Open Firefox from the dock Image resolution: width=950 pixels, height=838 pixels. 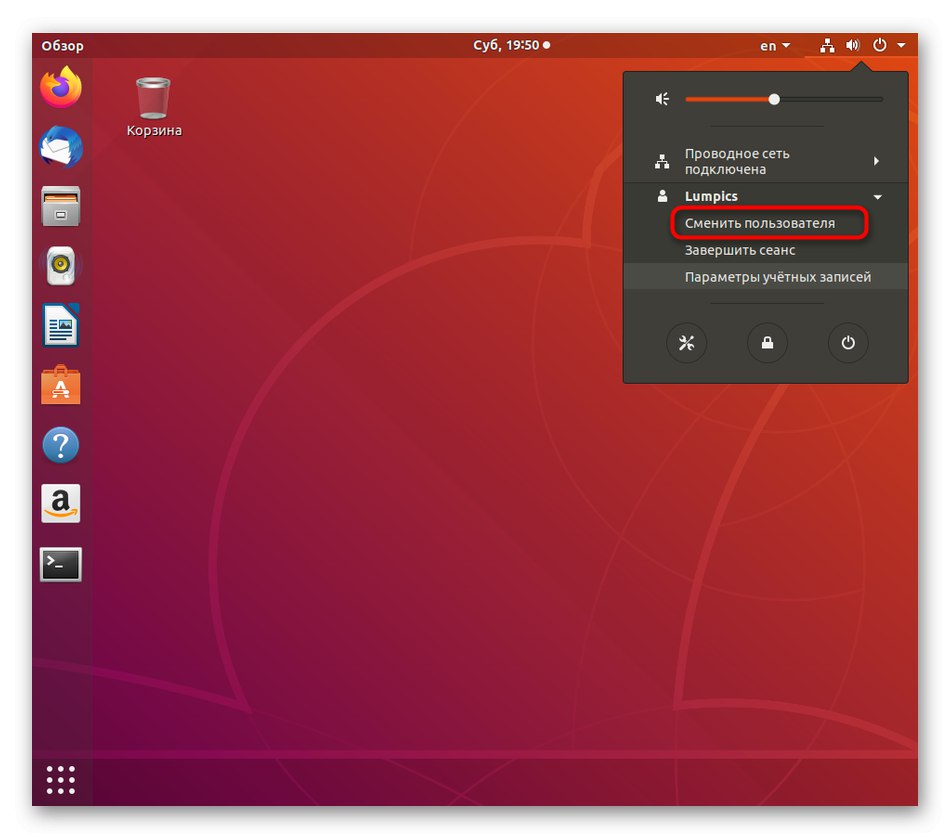tap(61, 87)
